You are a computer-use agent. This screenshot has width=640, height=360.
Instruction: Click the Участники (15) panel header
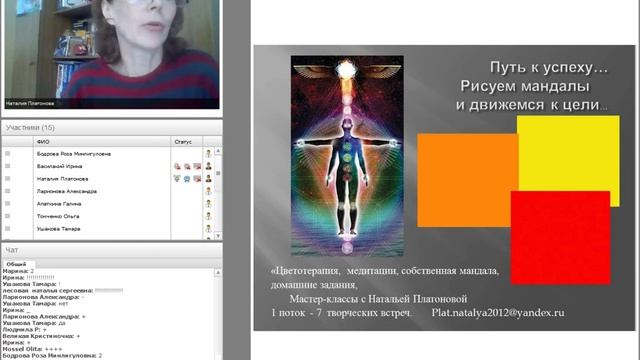click(112, 128)
